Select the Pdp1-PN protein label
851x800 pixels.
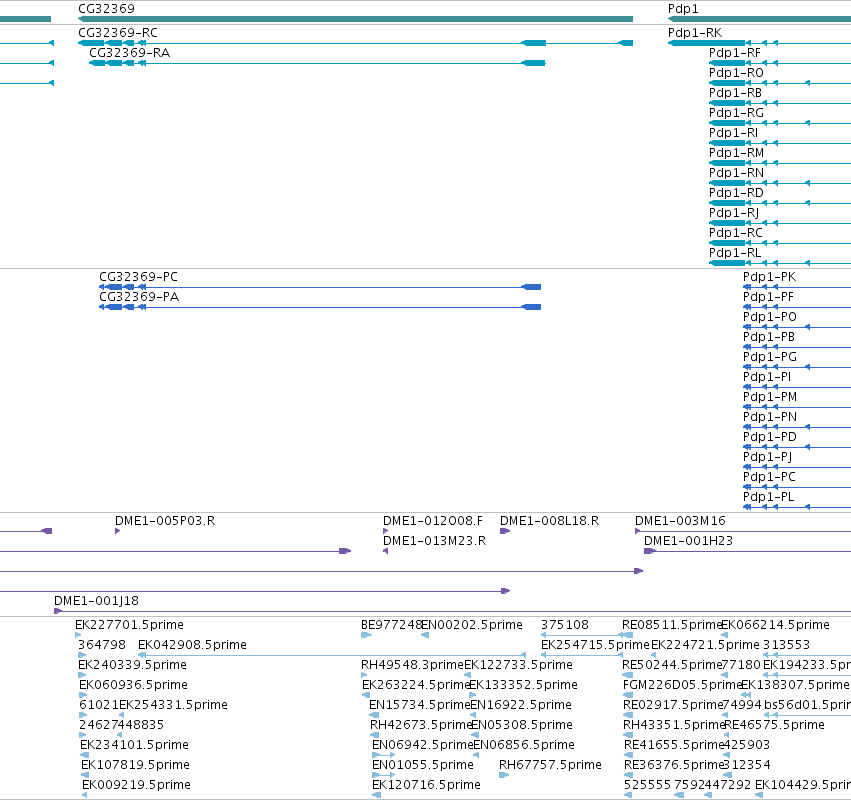770,417
